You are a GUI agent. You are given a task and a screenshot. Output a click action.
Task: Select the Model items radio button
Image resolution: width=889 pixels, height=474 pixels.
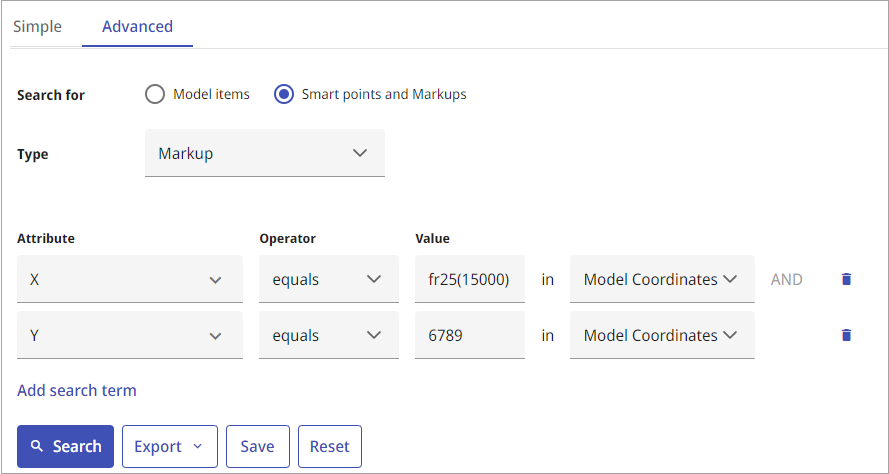pos(155,94)
